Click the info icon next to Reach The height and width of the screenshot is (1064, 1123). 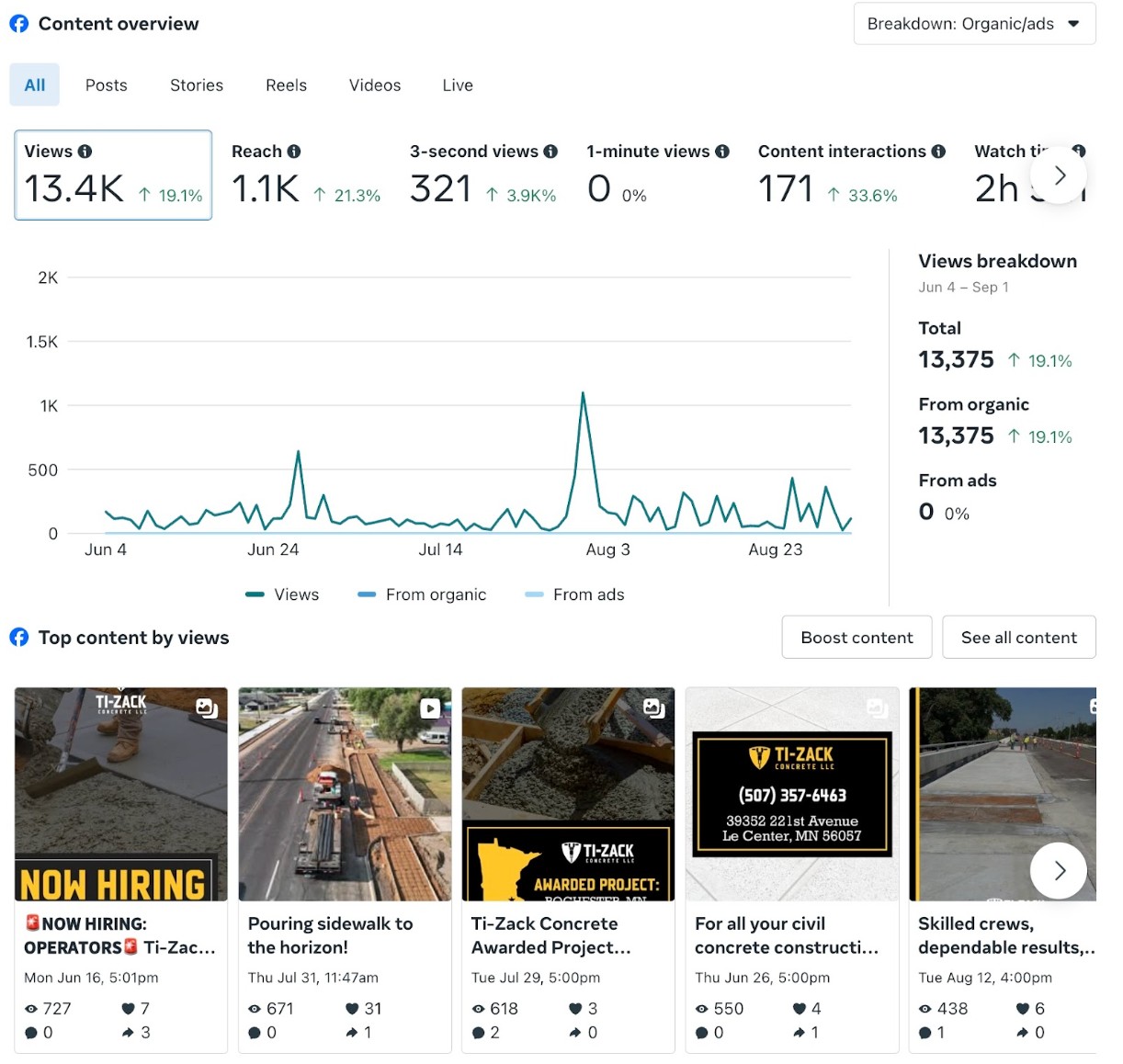click(293, 152)
